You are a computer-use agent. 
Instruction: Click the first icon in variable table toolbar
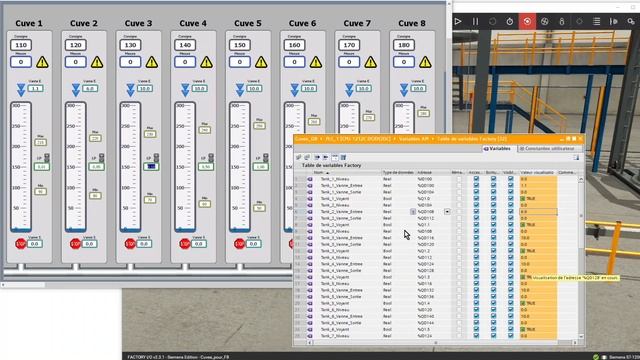point(299,157)
